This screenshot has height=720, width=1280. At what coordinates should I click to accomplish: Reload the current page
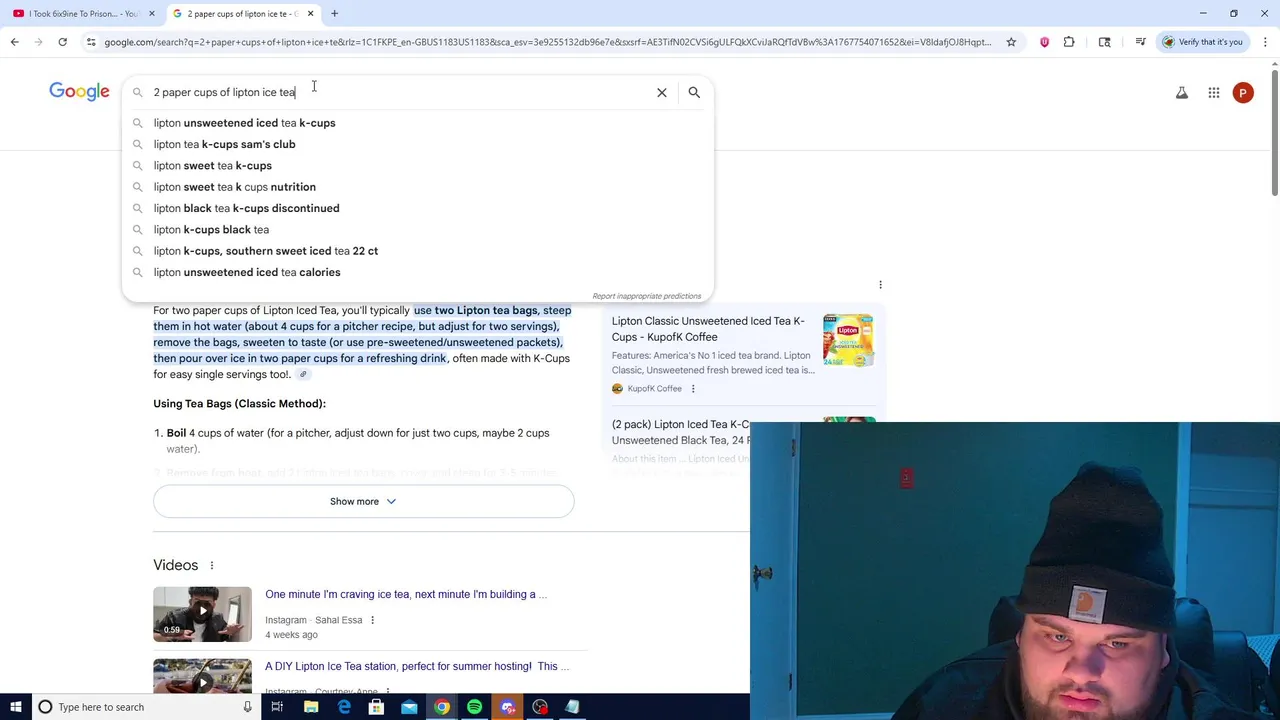(x=62, y=42)
